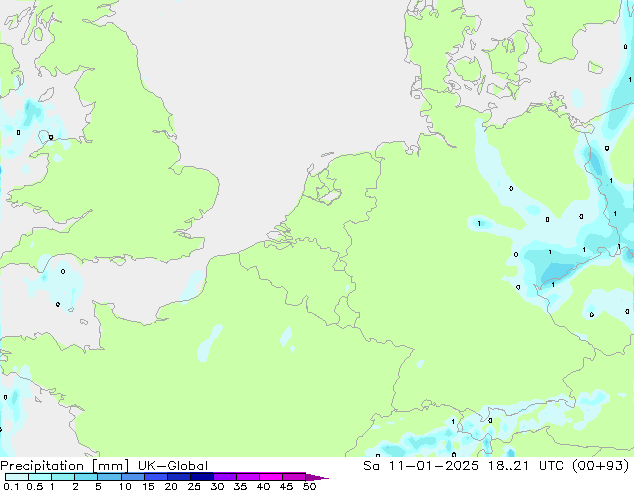Click the 1–2 mm legend color swatch
The image size is (634, 490).
[x=63, y=477]
